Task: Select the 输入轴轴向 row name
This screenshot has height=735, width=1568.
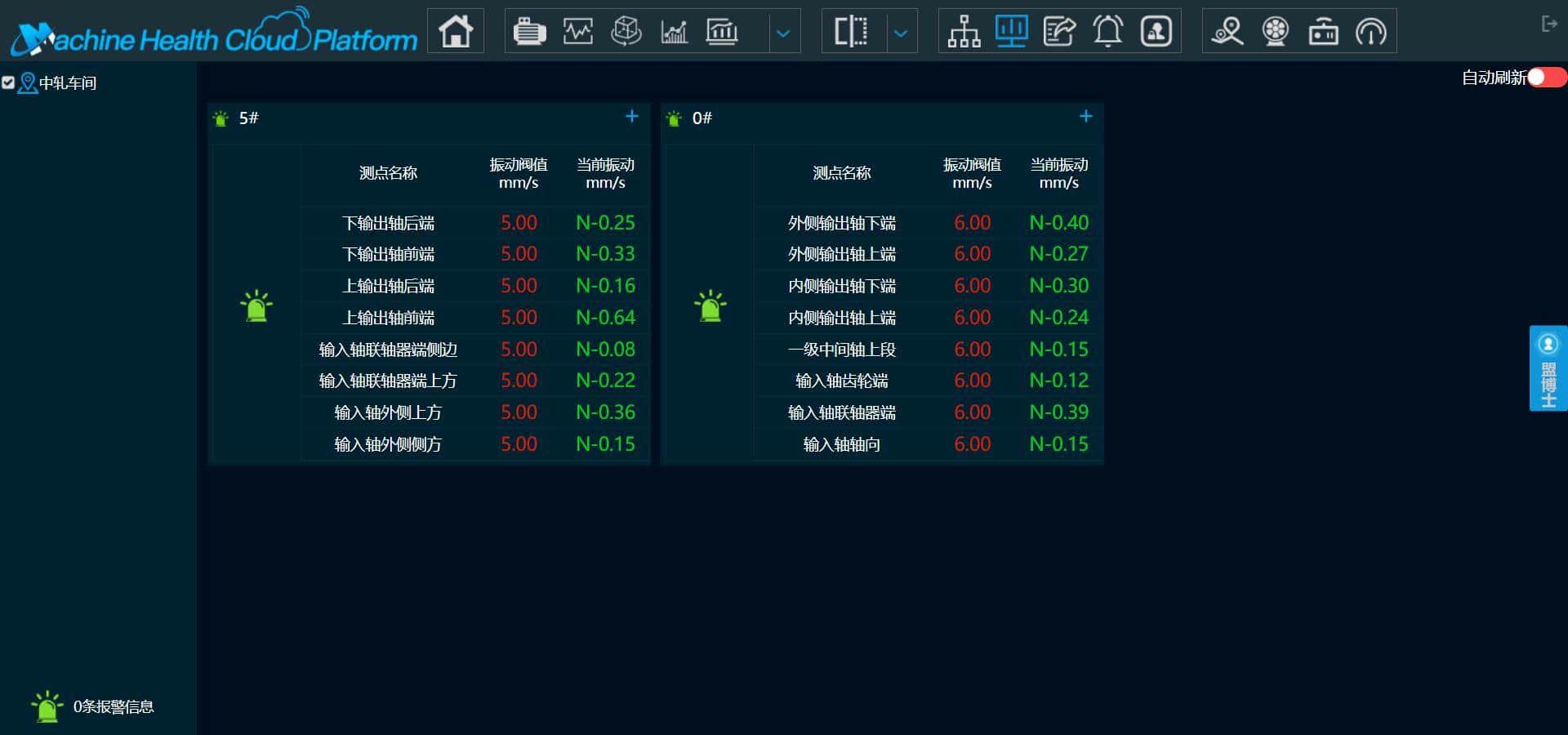Action: [x=842, y=445]
